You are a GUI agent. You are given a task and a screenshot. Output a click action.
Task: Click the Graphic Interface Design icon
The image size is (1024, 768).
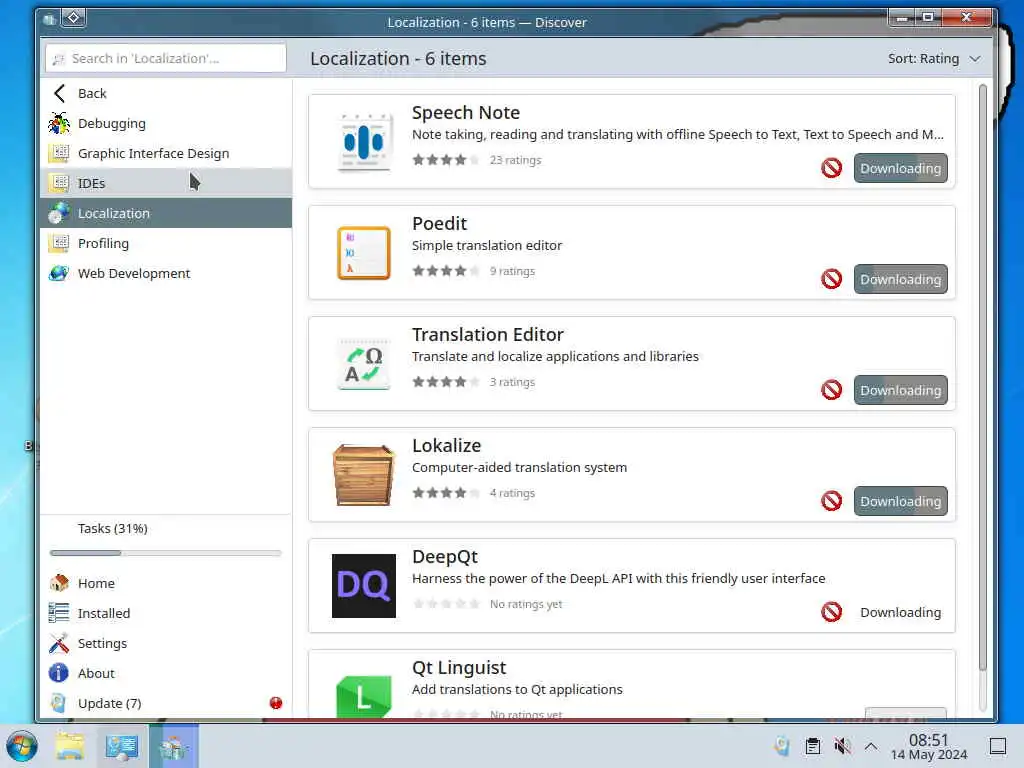coord(59,153)
